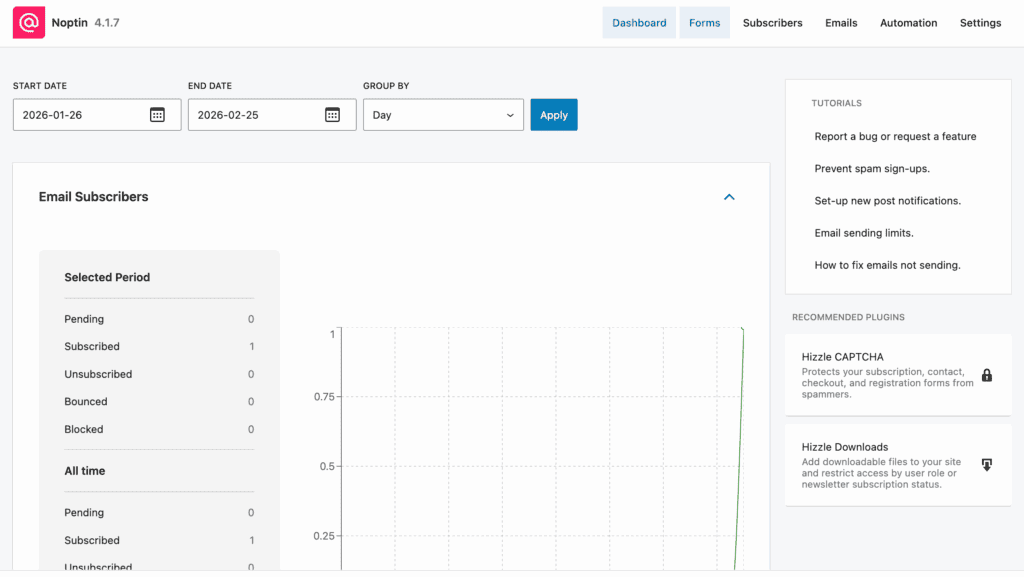This screenshot has width=1024, height=577.
Task: Open the Emails tab
Action: click(841, 23)
